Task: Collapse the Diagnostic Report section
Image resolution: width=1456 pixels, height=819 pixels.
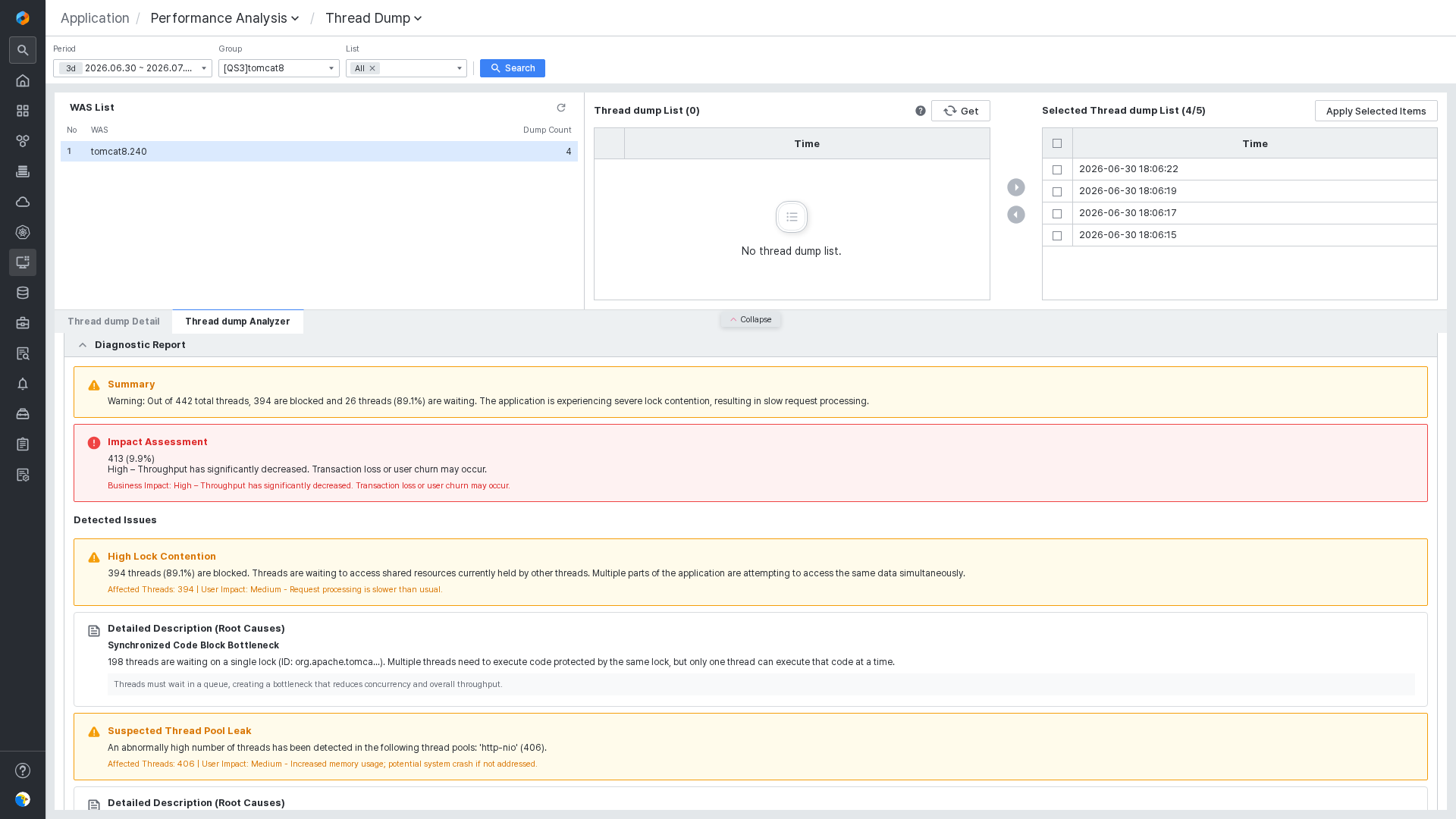Action: pyautogui.click(x=83, y=345)
